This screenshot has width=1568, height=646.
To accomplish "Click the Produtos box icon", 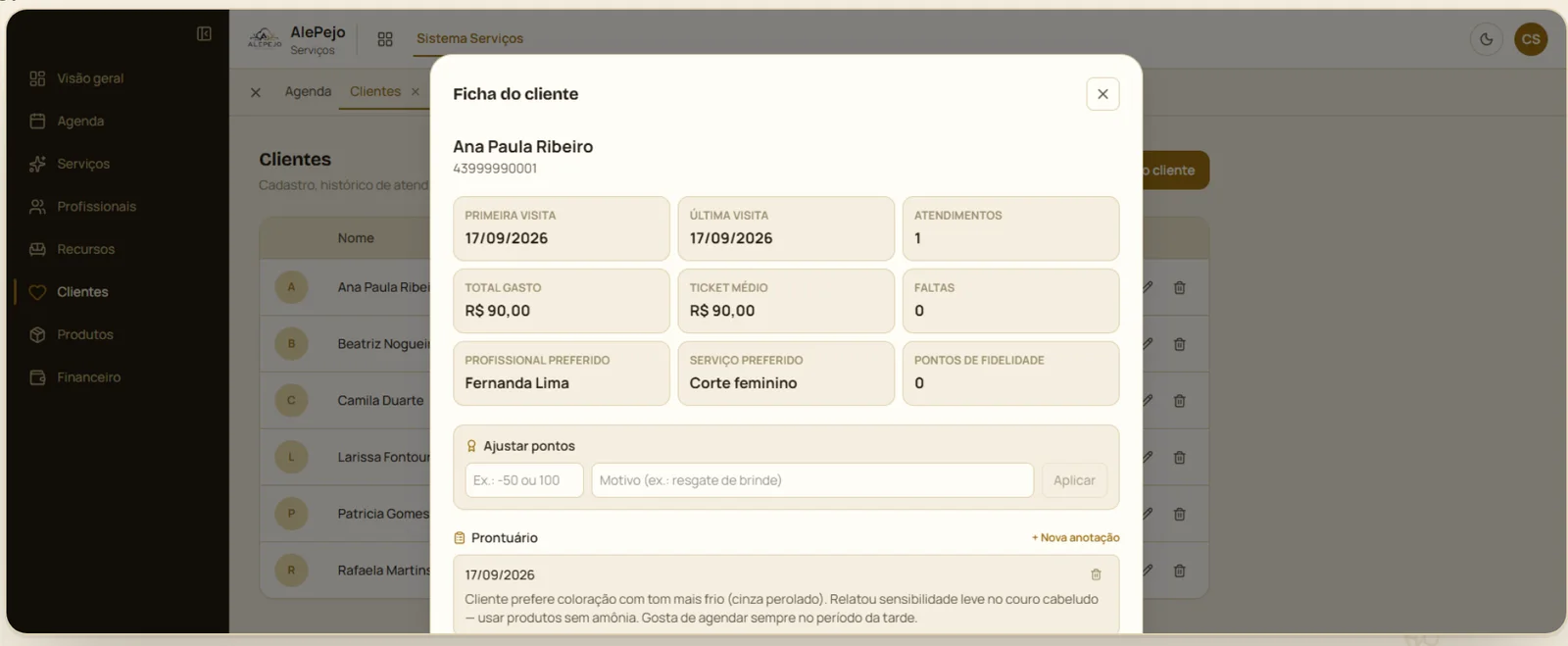I will click(37, 334).
